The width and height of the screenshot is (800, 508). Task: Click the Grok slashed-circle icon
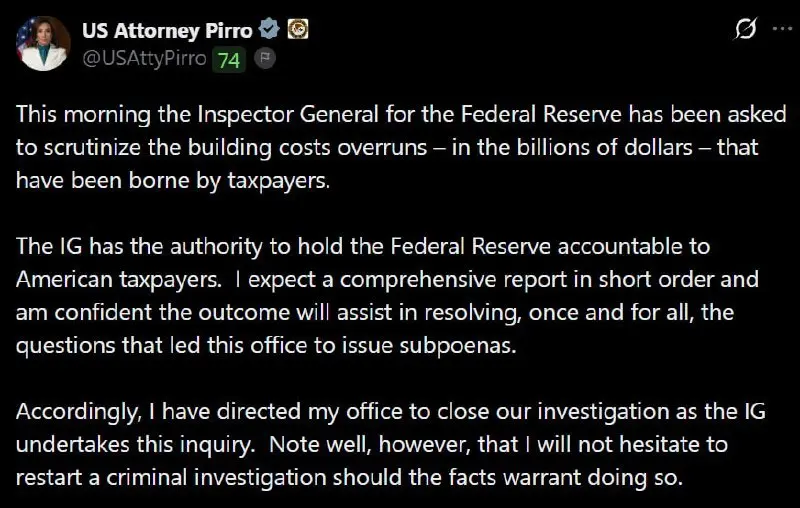click(x=745, y=28)
